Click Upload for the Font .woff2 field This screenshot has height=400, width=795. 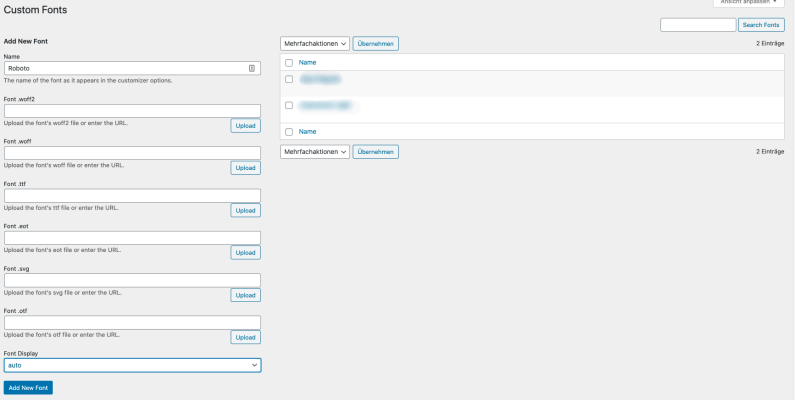click(x=246, y=126)
